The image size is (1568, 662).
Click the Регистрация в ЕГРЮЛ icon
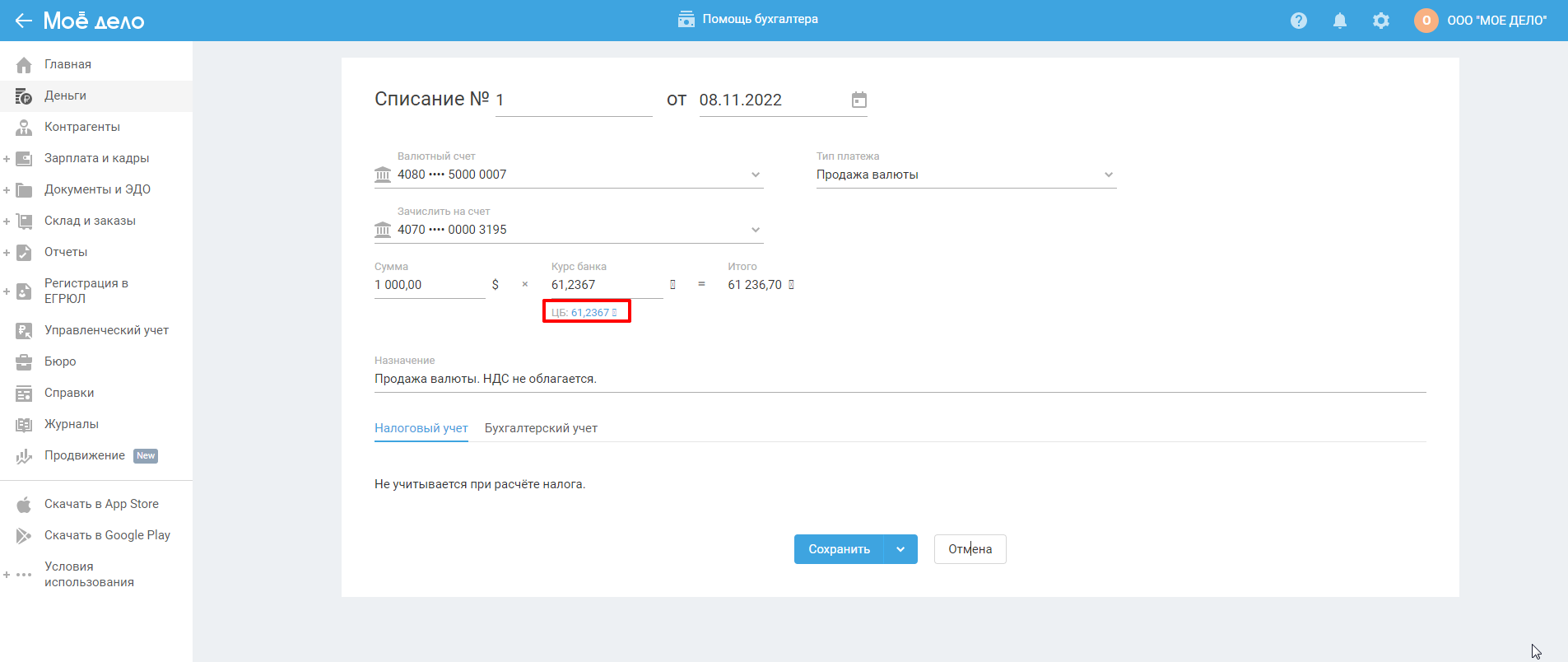click(x=24, y=291)
